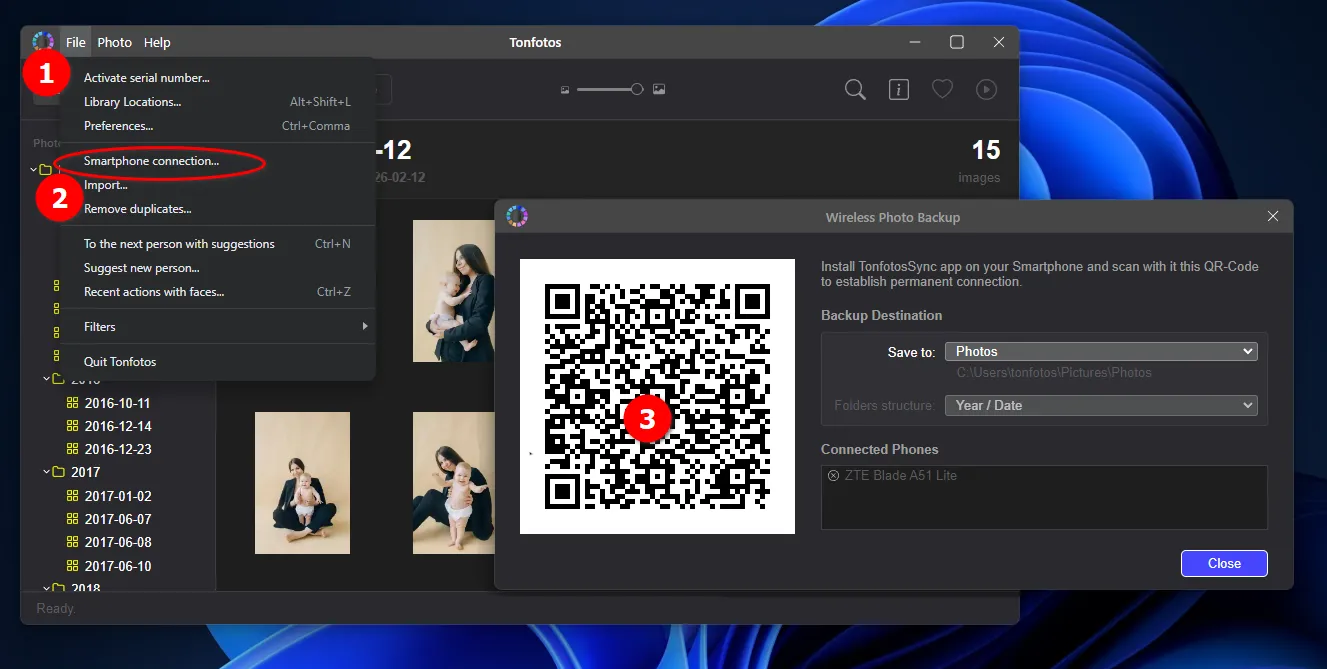Click the Close button in Wireless Photo Backup
The image size is (1327, 669).
coord(1224,563)
